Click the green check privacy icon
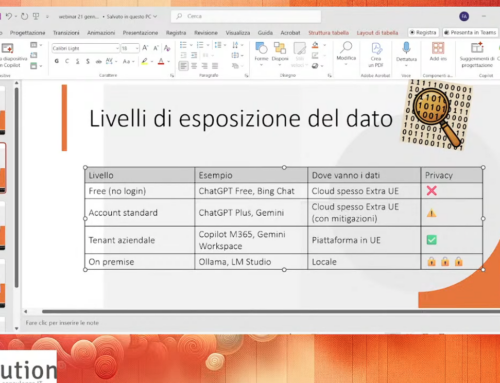 click(x=432, y=240)
